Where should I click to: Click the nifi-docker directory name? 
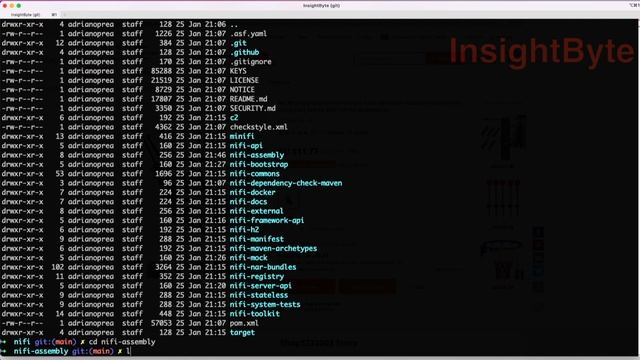click(x=252, y=192)
